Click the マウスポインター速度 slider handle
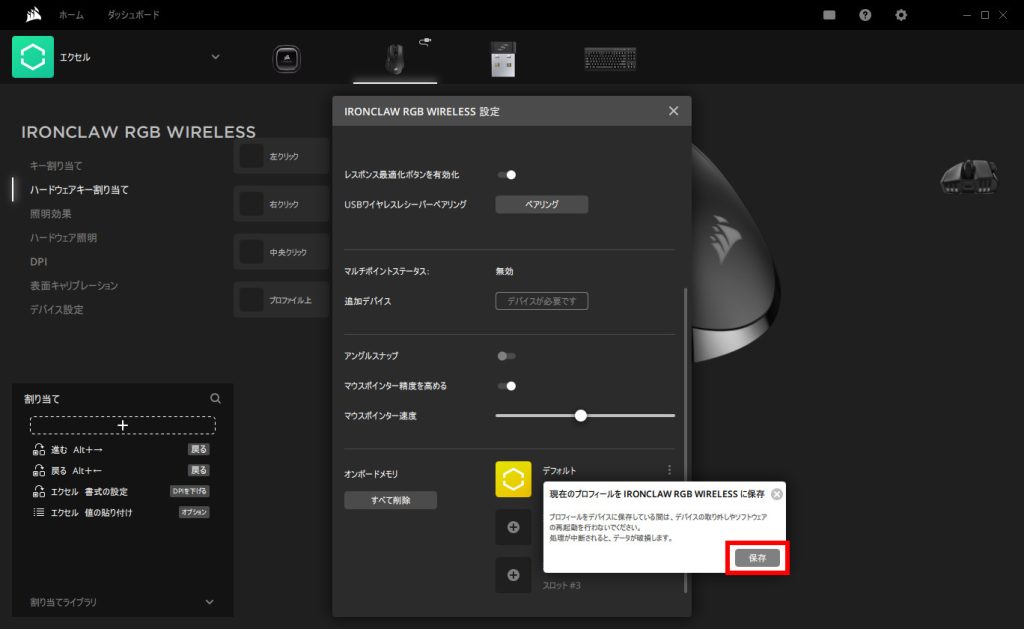The width and height of the screenshot is (1024, 629). [581, 415]
